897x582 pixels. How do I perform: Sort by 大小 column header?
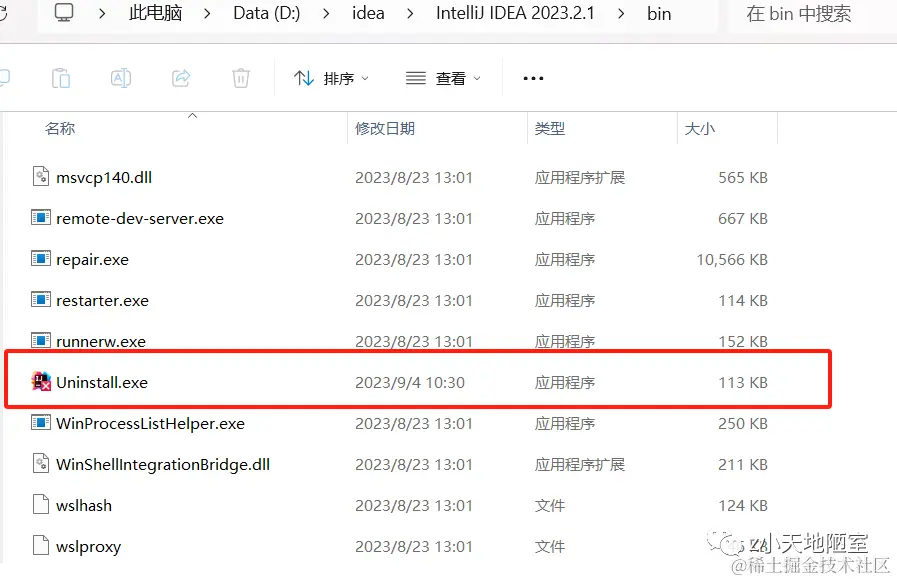coord(699,128)
